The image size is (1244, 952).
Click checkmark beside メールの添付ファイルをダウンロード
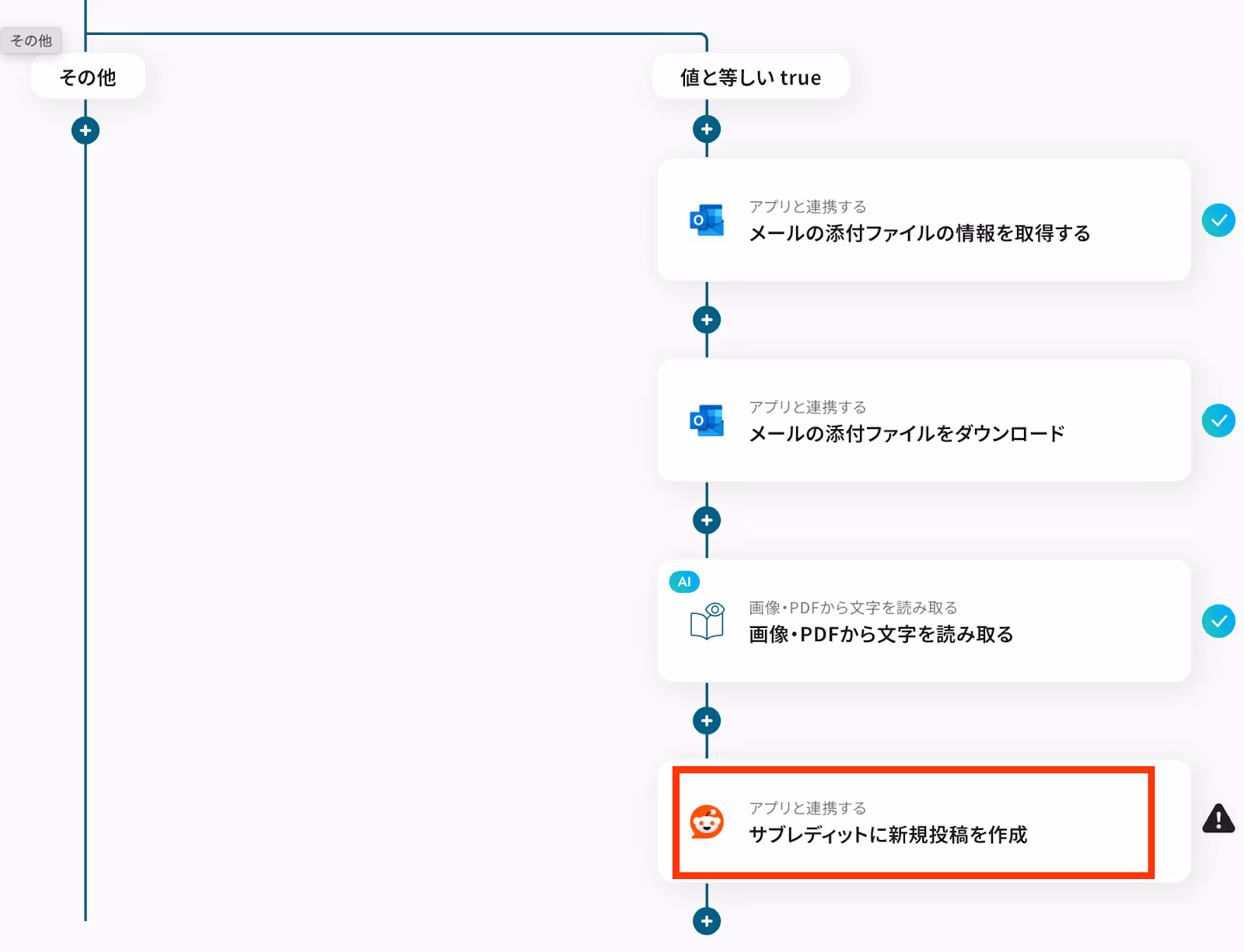pos(1218,420)
